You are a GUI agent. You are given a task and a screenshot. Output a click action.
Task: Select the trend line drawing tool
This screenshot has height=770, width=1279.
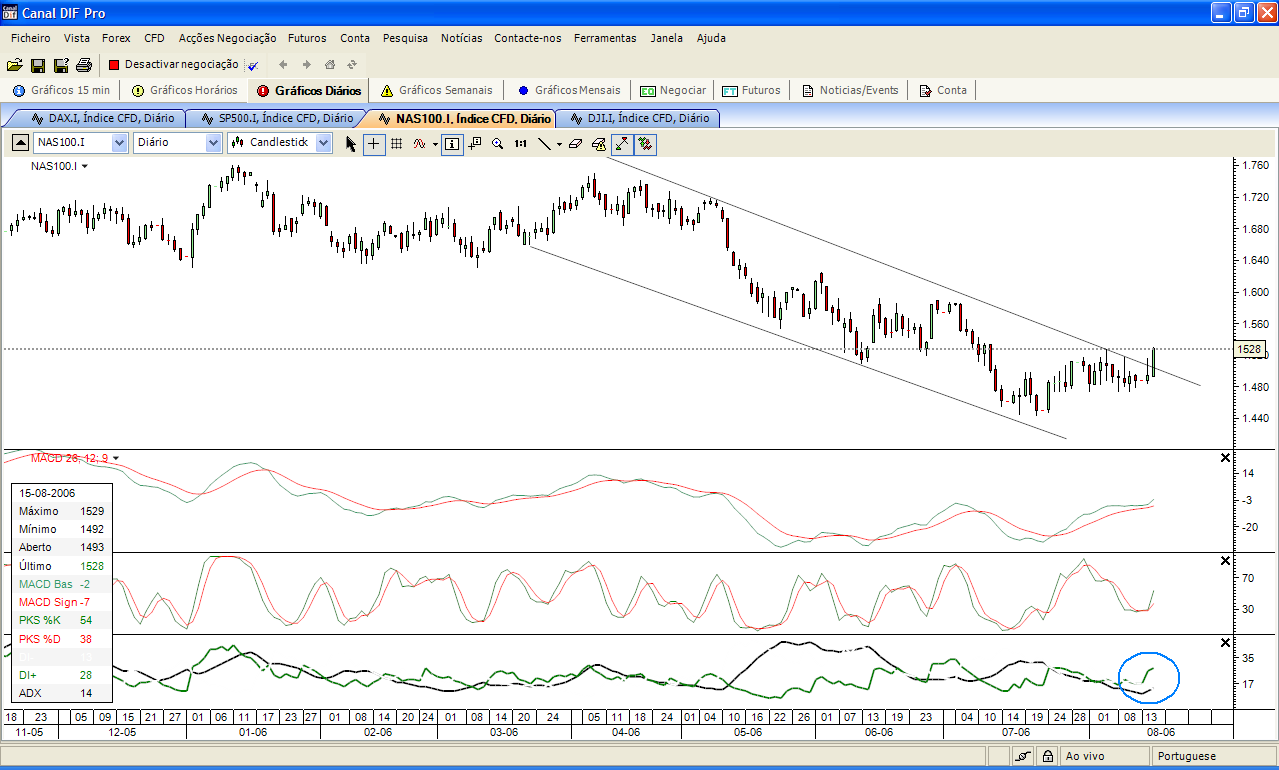tap(544, 143)
